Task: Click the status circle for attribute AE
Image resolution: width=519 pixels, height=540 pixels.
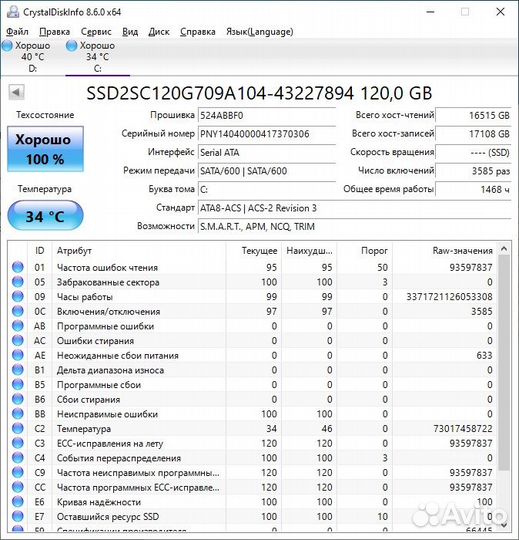Action: click(x=18, y=355)
